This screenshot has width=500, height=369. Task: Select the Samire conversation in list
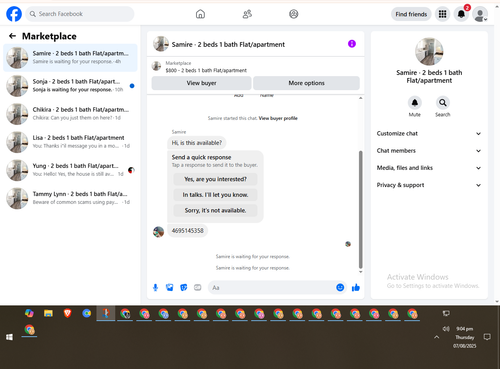click(70, 58)
